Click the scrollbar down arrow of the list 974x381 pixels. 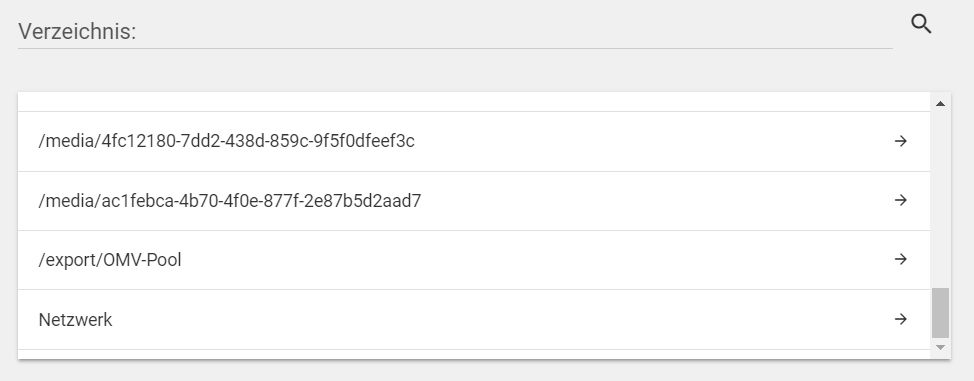940,347
